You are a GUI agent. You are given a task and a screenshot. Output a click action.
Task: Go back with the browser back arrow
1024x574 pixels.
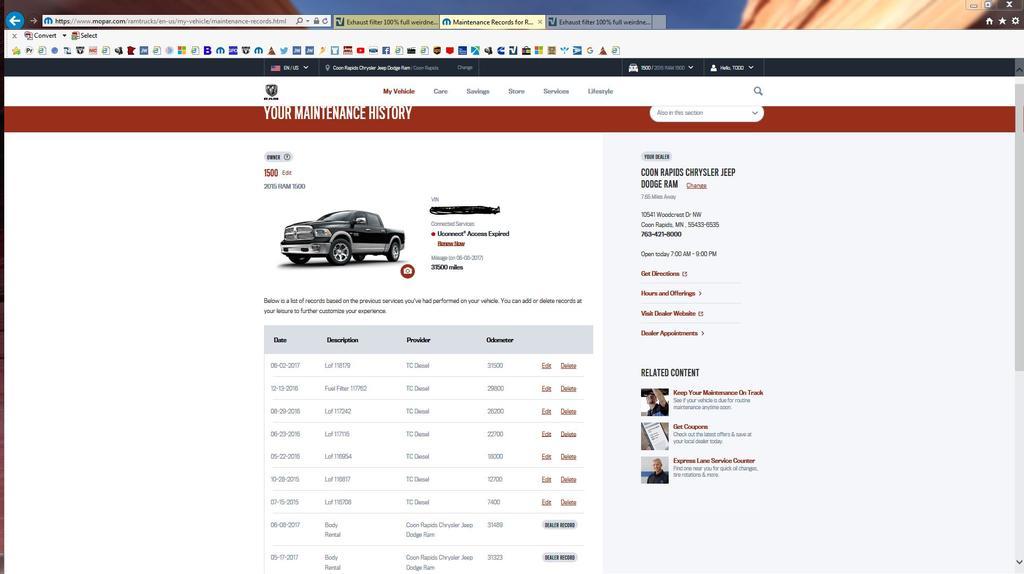pos(15,20)
